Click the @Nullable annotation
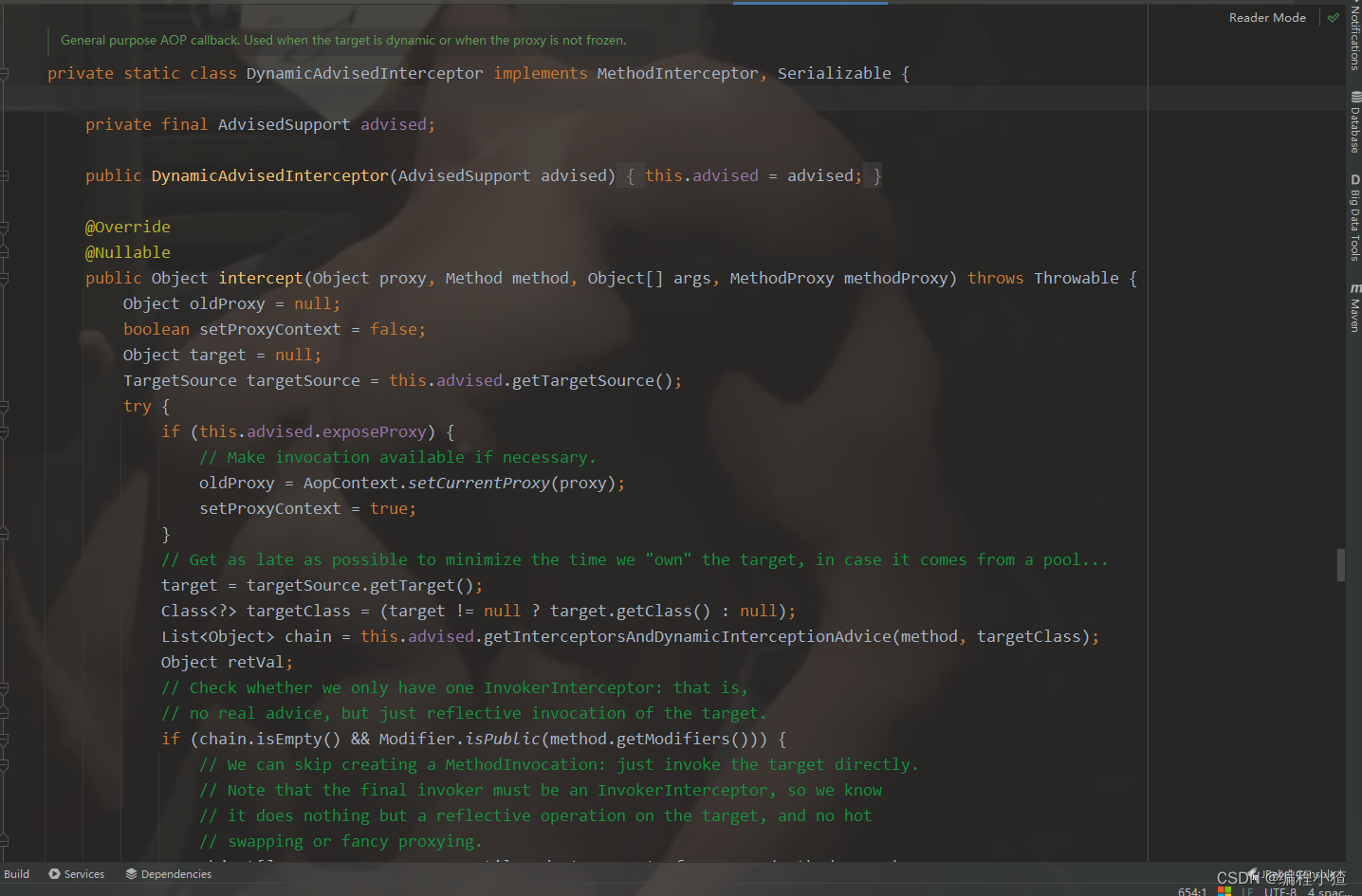 128,253
